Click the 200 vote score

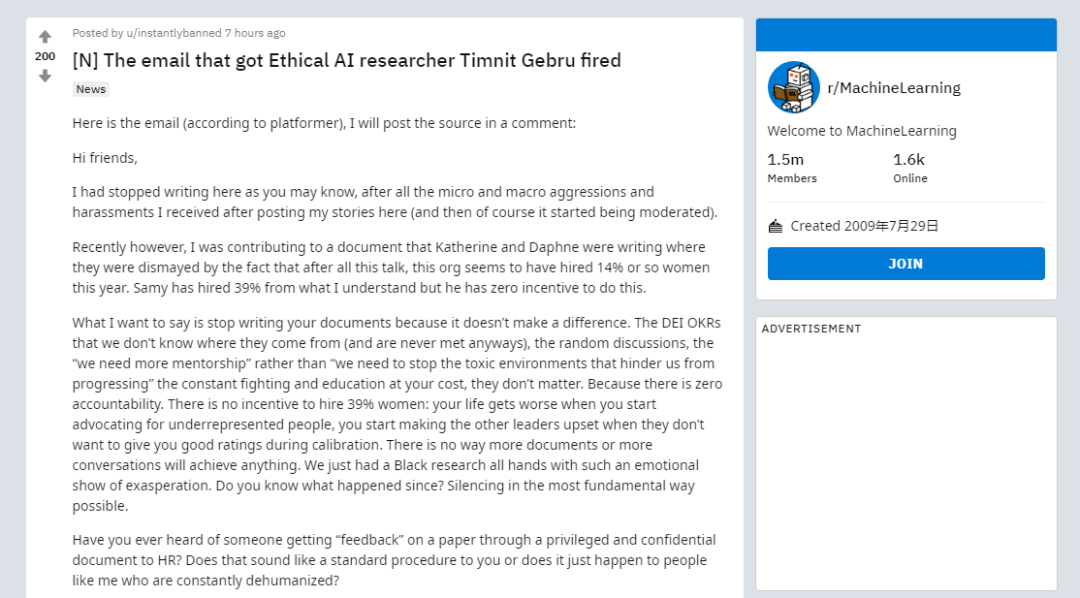coord(45,56)
